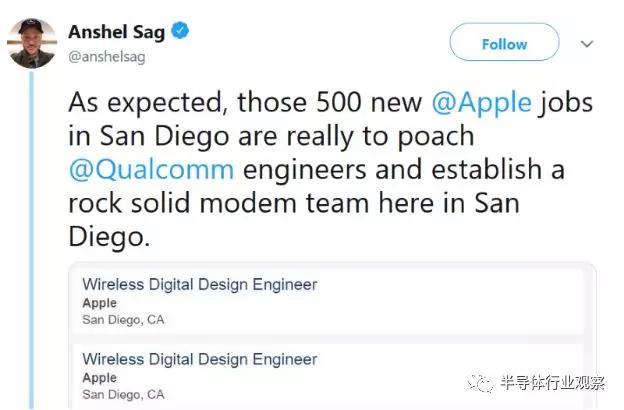The image size is (624, 410).
Task: Open the second Wireless Digital Design Engineer listing
Action: coord(199,359)
